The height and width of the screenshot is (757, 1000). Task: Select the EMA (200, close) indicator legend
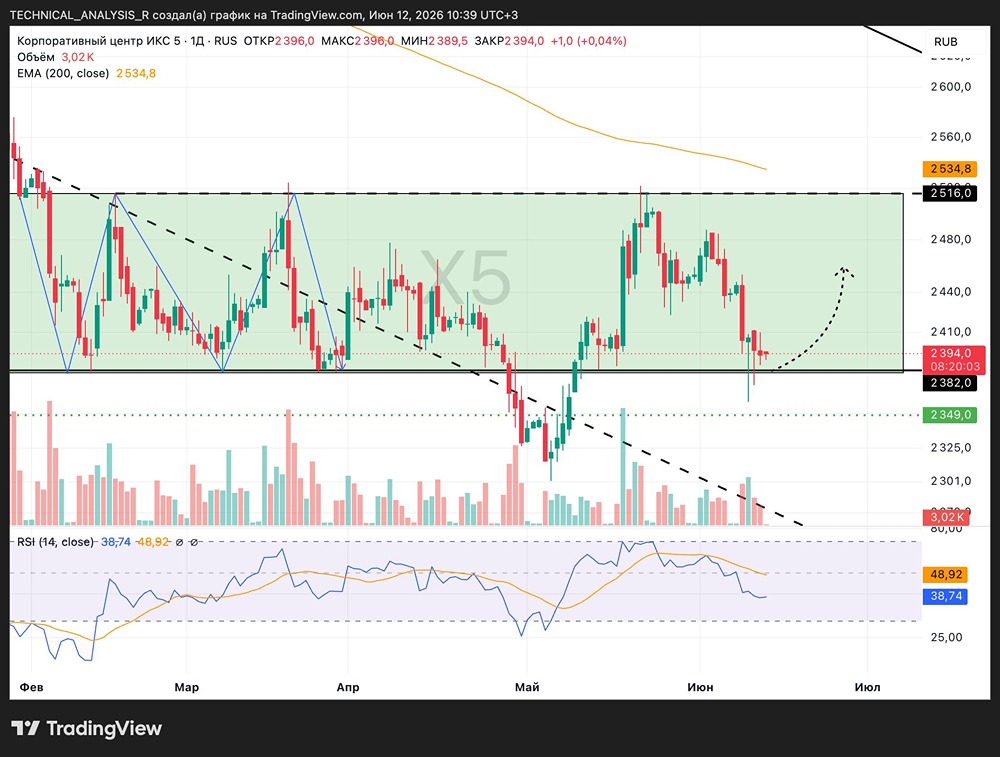[63, 73]
